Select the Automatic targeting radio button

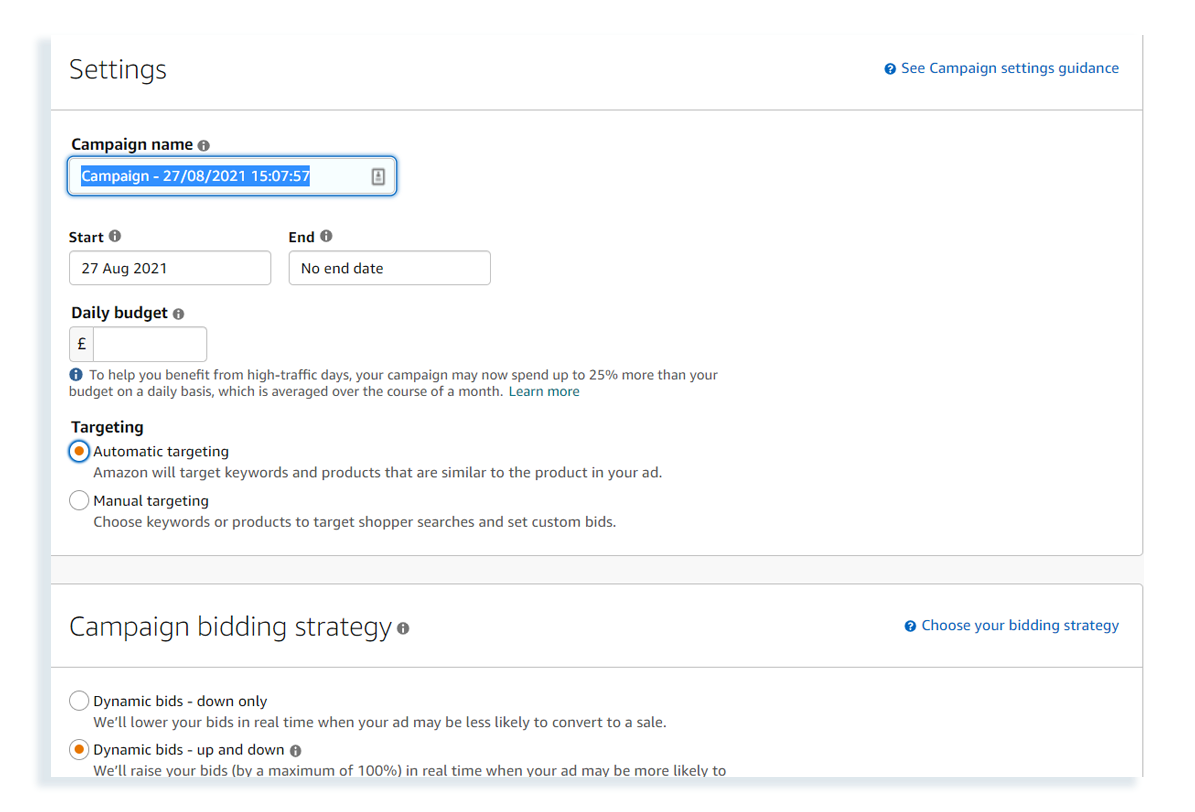point(79,452)
